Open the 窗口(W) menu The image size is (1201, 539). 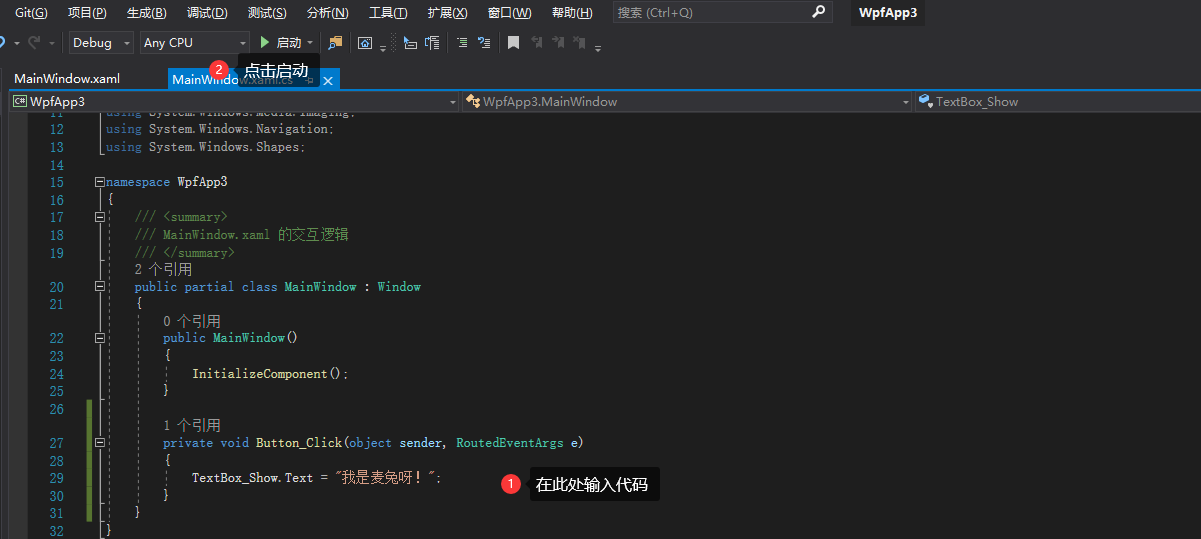tap(509, 13)
